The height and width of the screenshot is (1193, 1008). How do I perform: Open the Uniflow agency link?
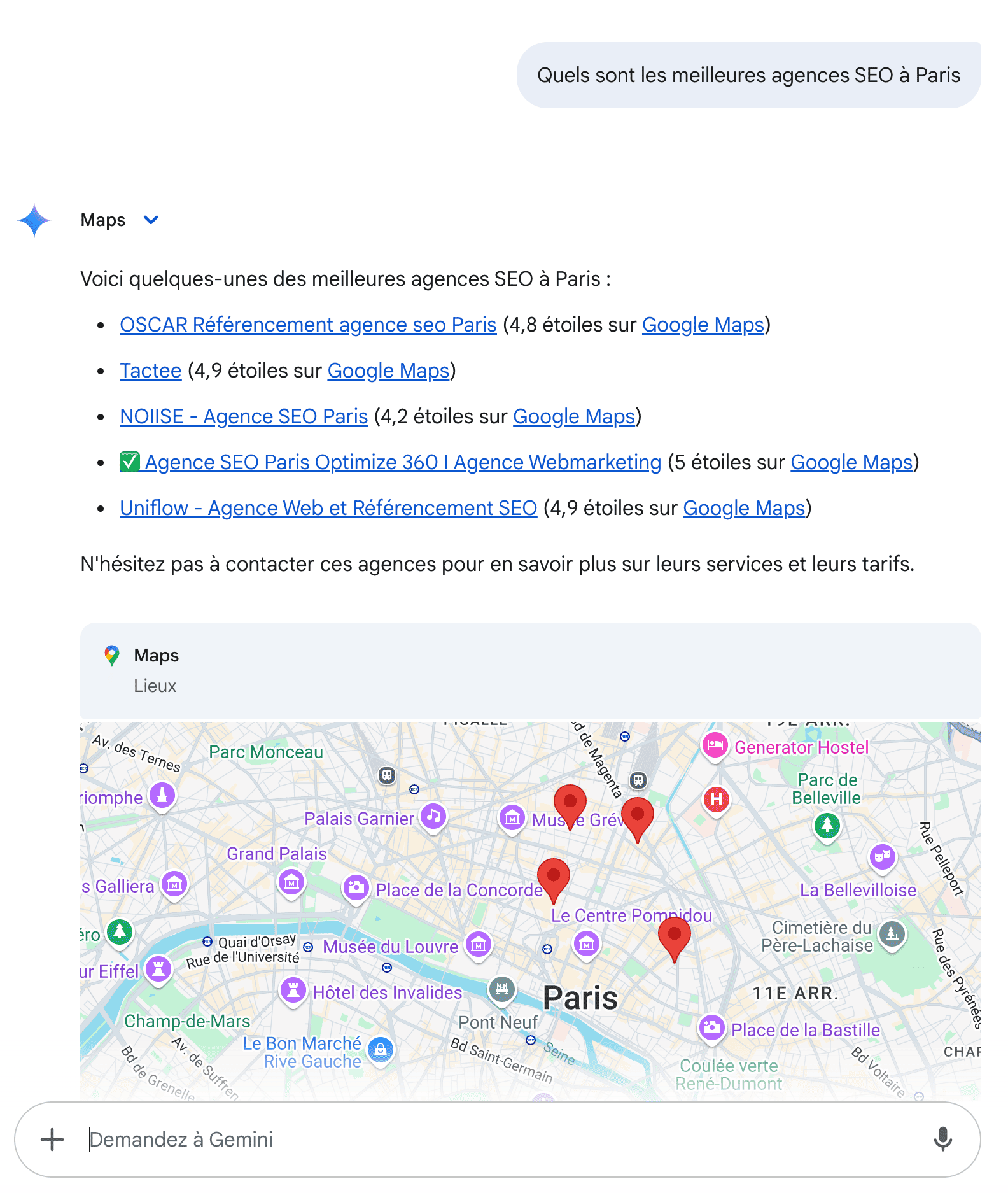click(x=328, y=508)
